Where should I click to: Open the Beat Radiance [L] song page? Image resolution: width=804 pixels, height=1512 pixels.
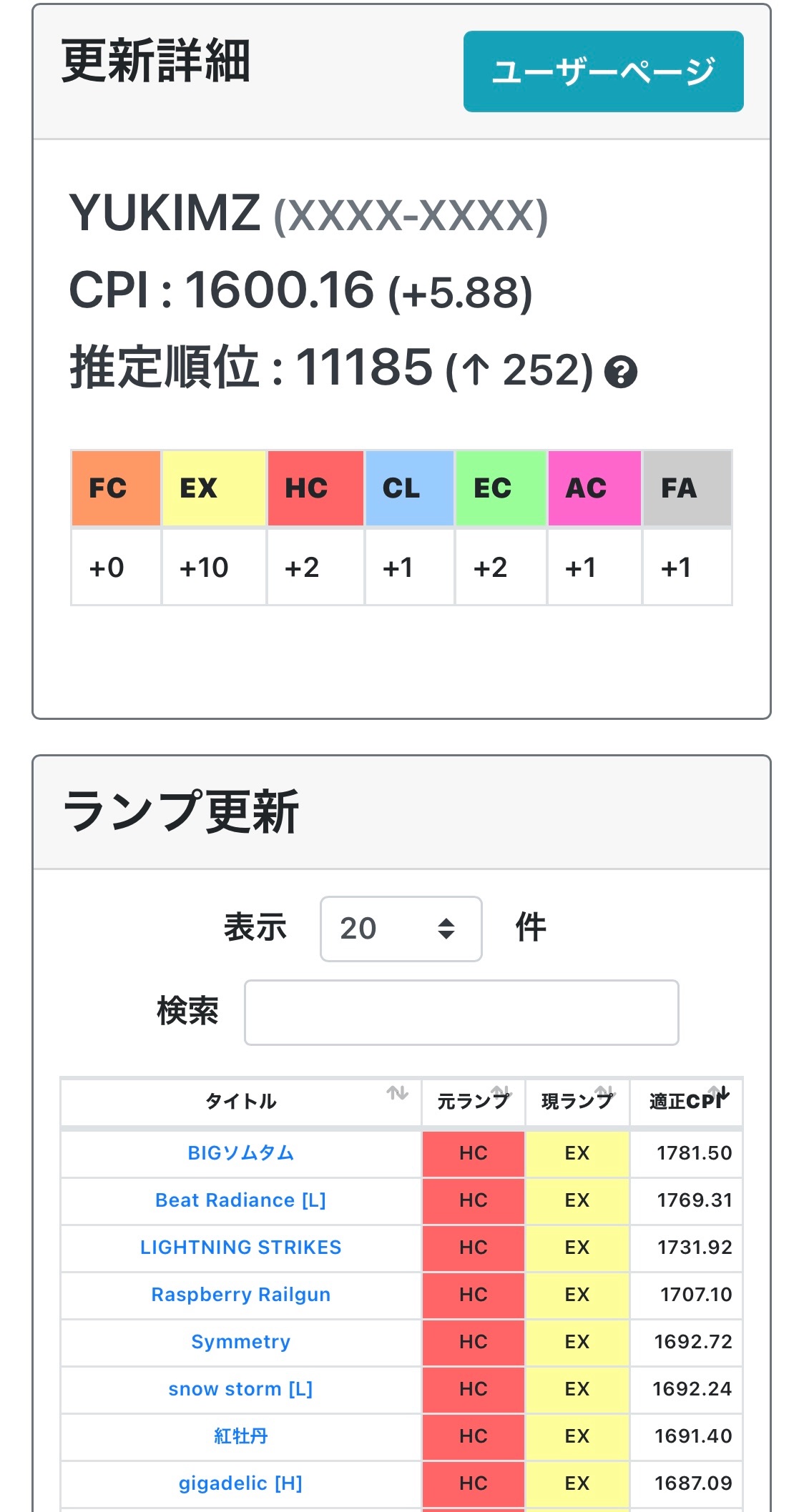(x=240, y=1200)
